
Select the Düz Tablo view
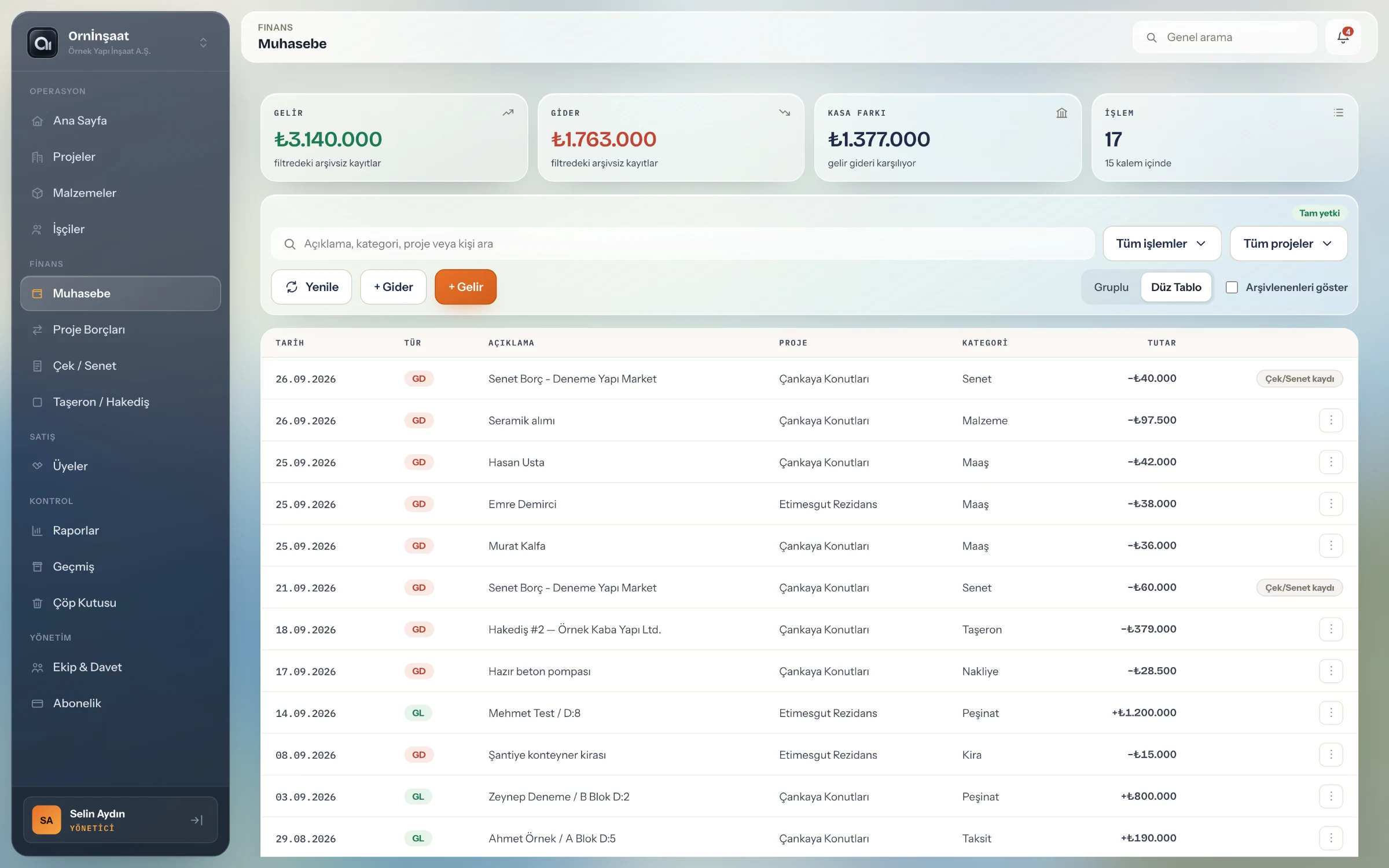[x=1176, y=287]
